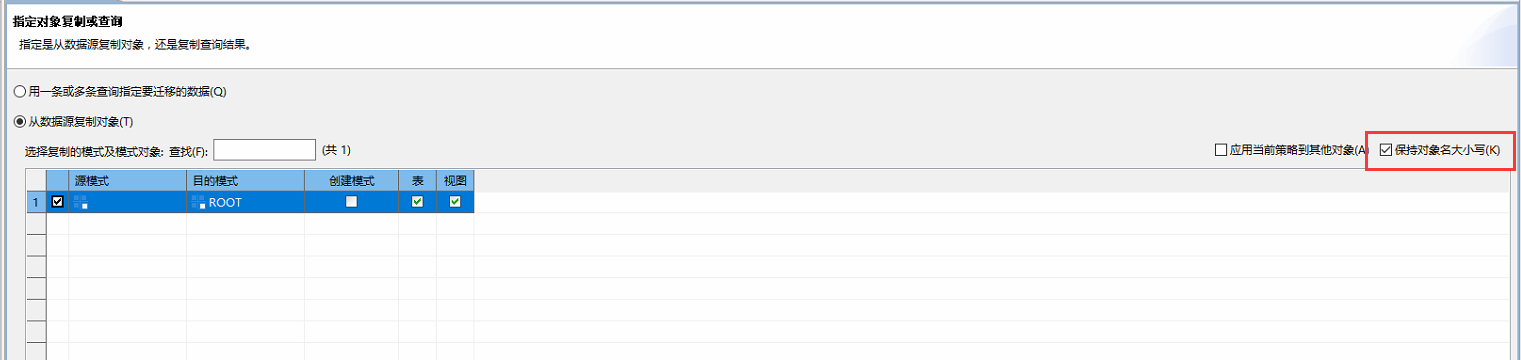Screen dimensions: 1521x360
Task: Click the 目的模式 column header
Action: pyautogui.click(x=245, y=180)
